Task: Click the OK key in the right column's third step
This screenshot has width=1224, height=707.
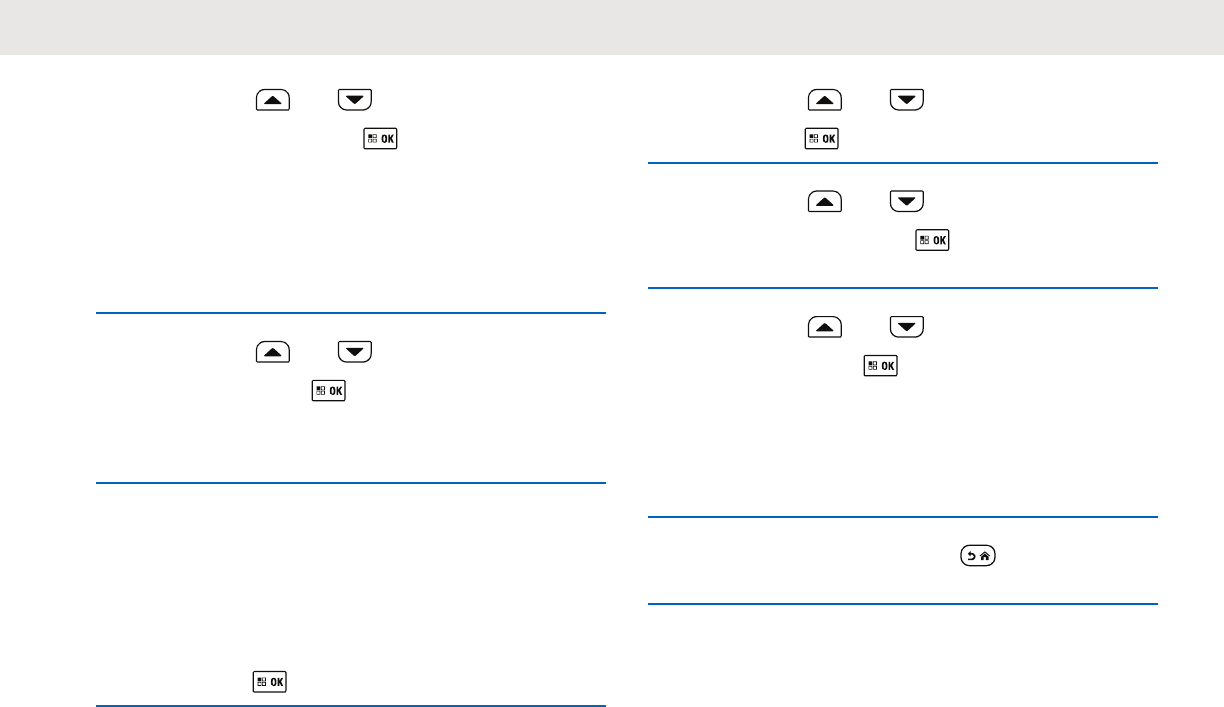Action: [881, 367]
